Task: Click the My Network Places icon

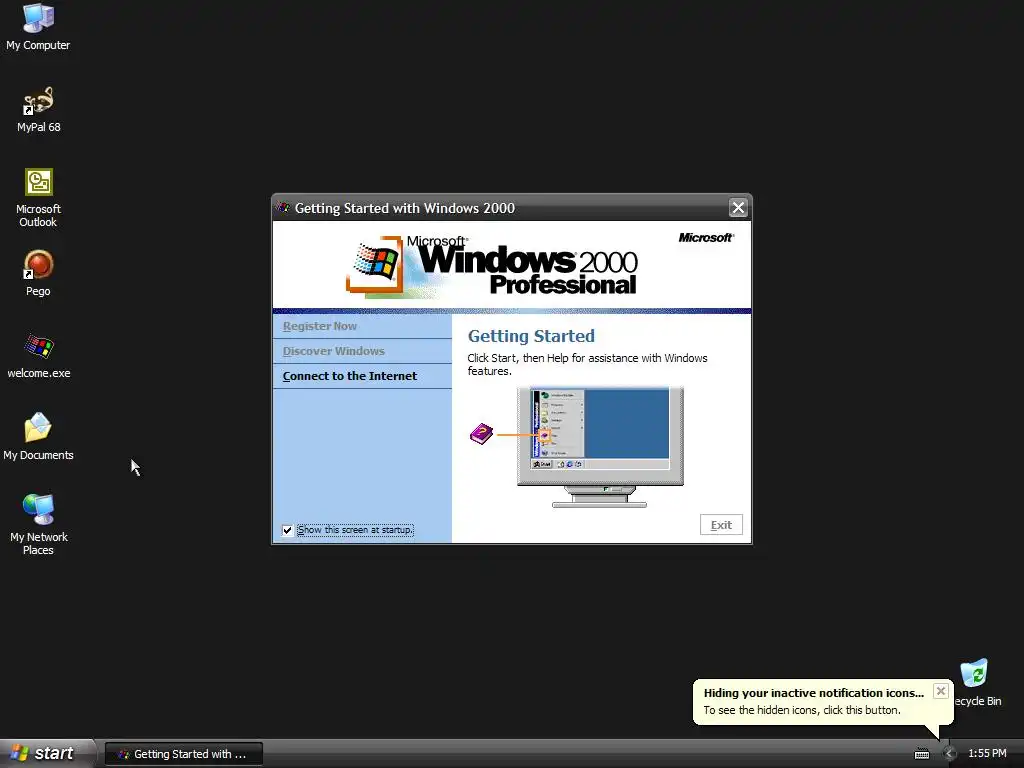Action: pos(39,525)
